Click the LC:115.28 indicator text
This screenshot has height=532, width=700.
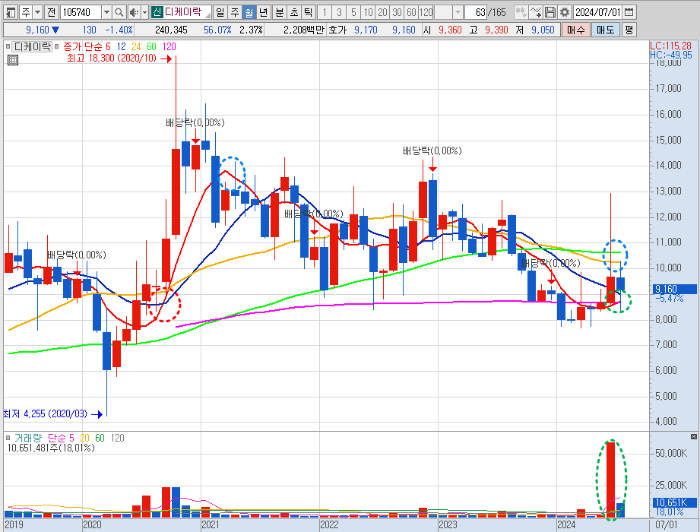point(671,46)
